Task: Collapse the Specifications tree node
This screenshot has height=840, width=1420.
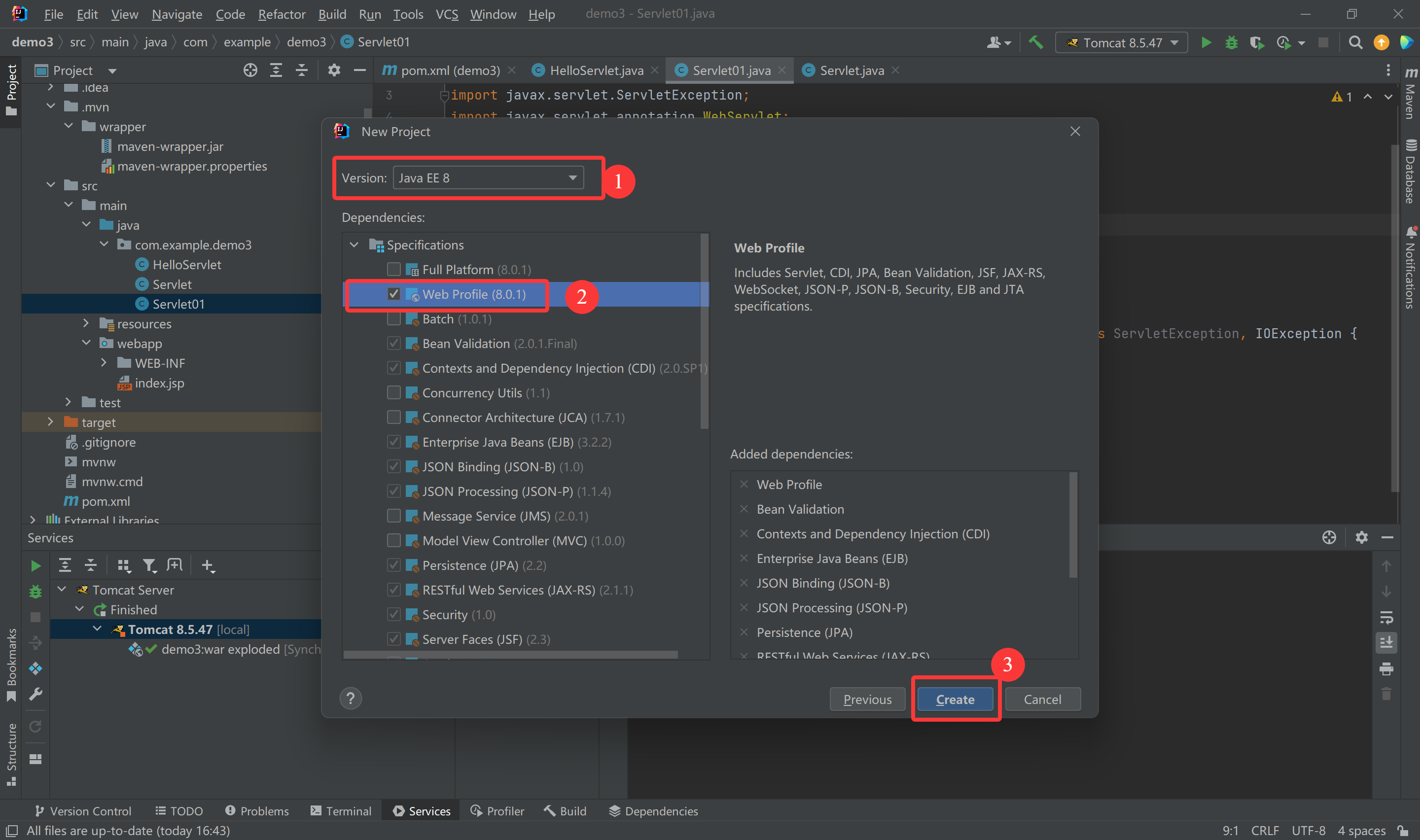Action: (x=355, y=245)
